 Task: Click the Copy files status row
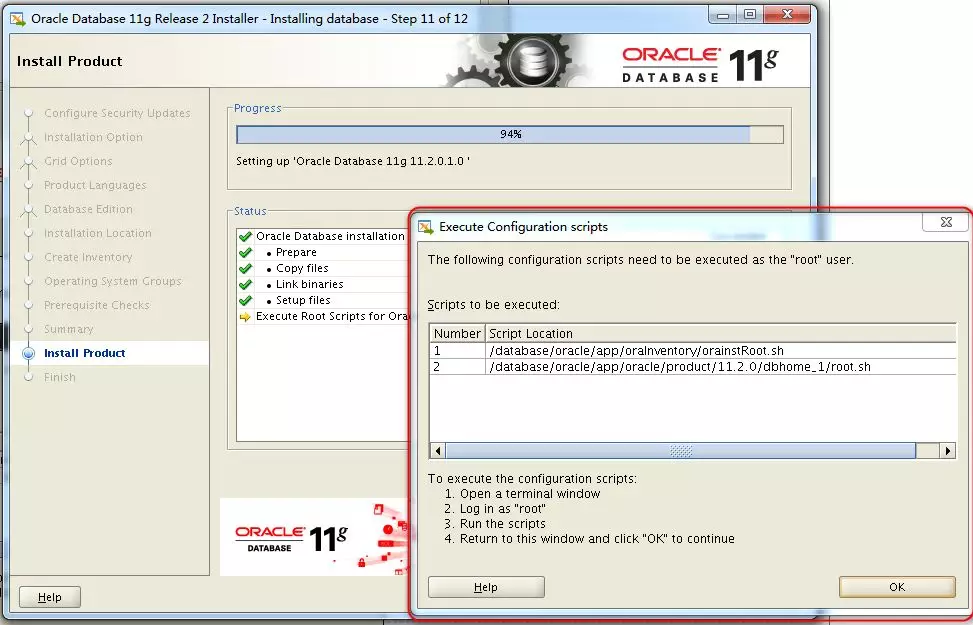tap(323, 269)
